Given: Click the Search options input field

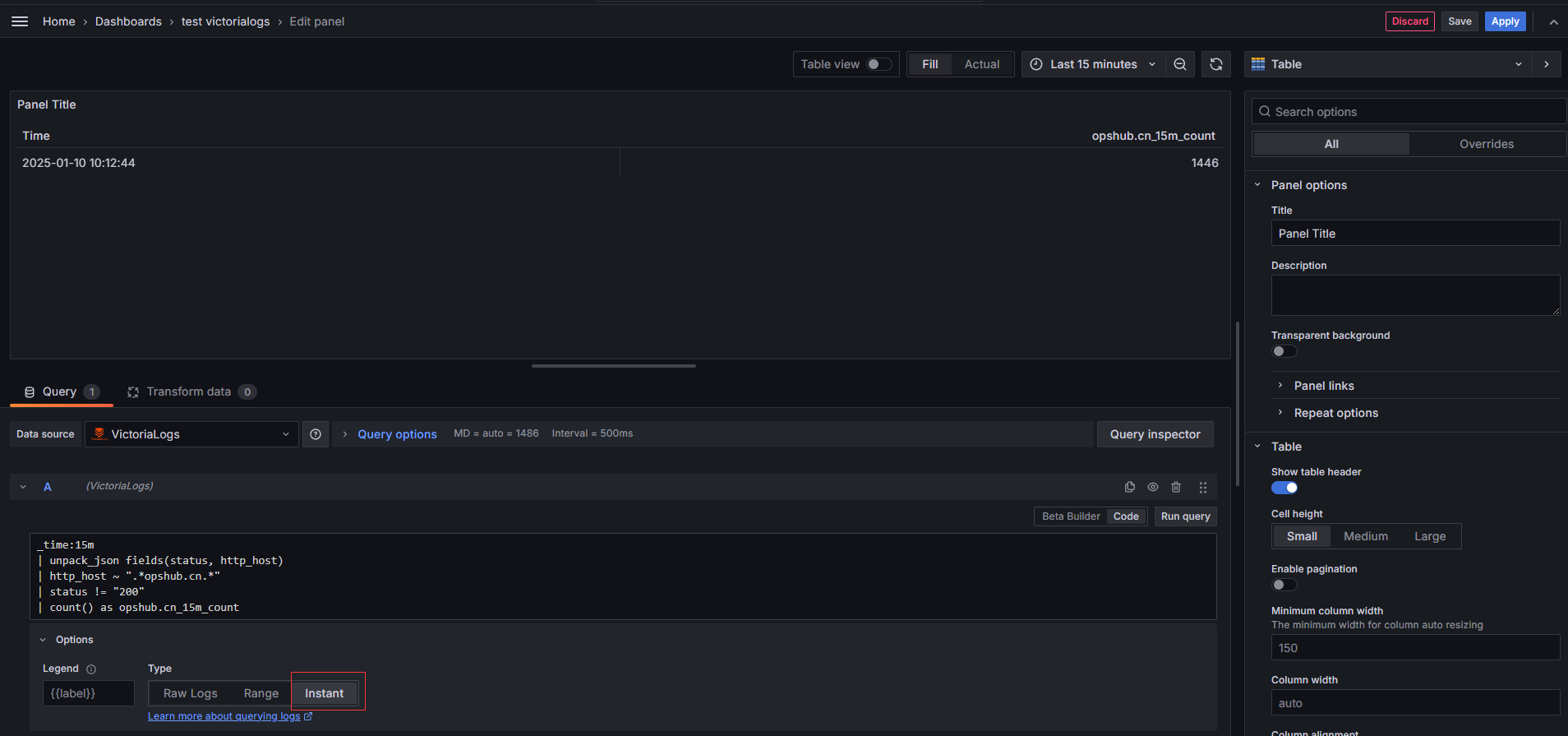Looking at the screenshot, I should [x=1414, y=112].
